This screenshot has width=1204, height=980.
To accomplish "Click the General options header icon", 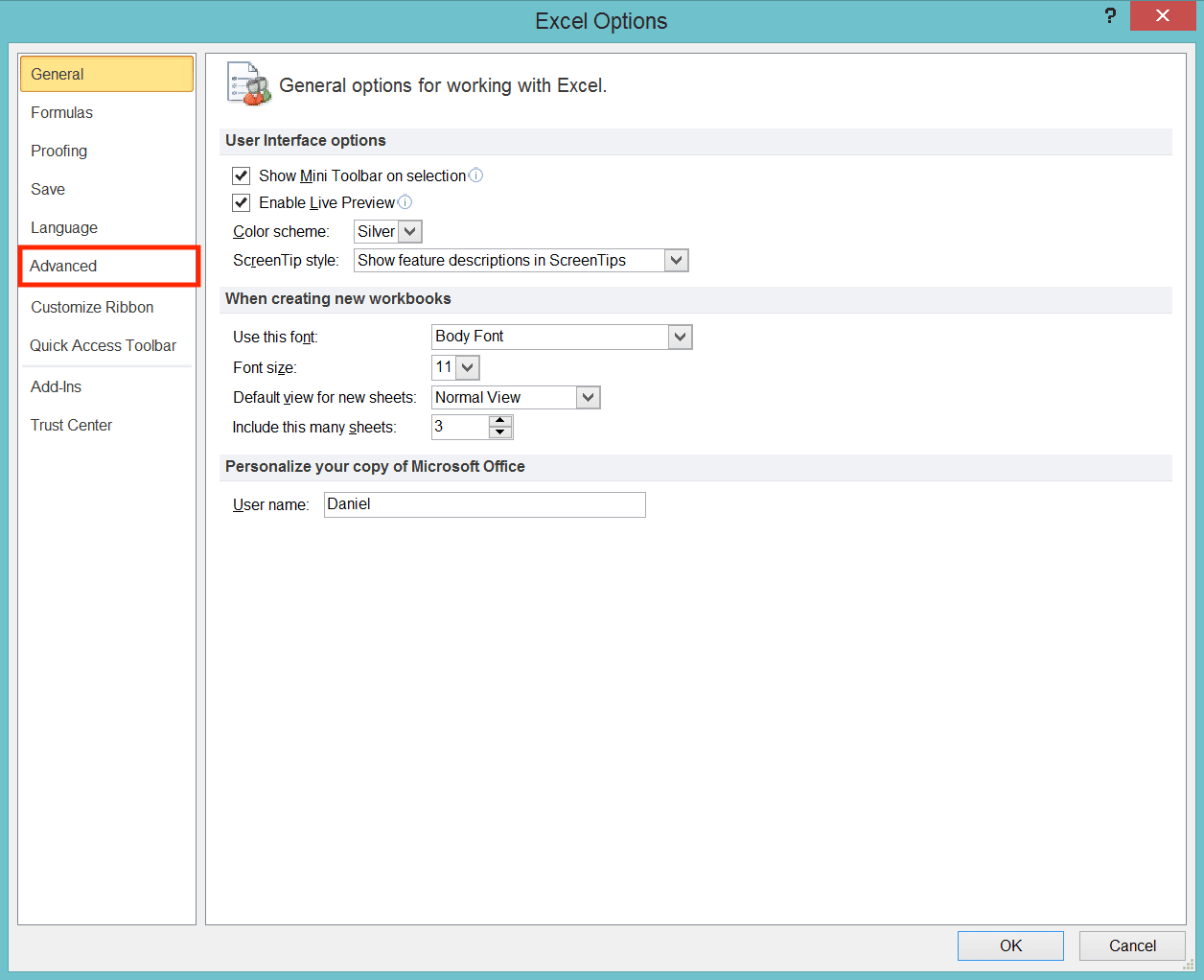I will coord(246,85).
